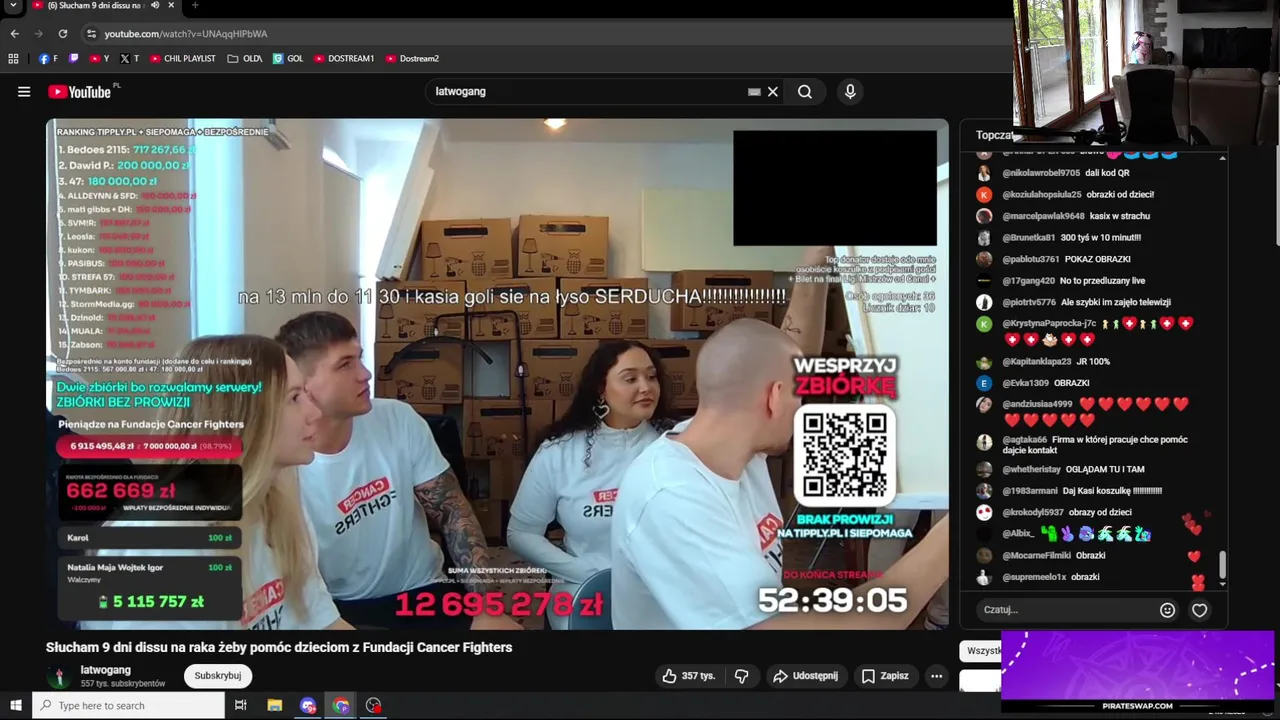Click chat message "OGLĄDAM TU I TAM"
This screenshot has height=720, width=1280.
[1105, 469]
